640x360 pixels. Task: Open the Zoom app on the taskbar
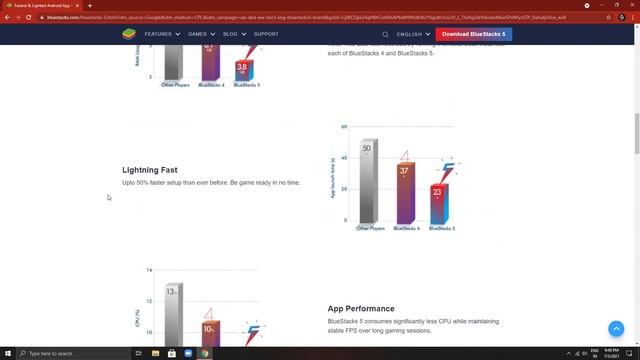pos(188,353)
